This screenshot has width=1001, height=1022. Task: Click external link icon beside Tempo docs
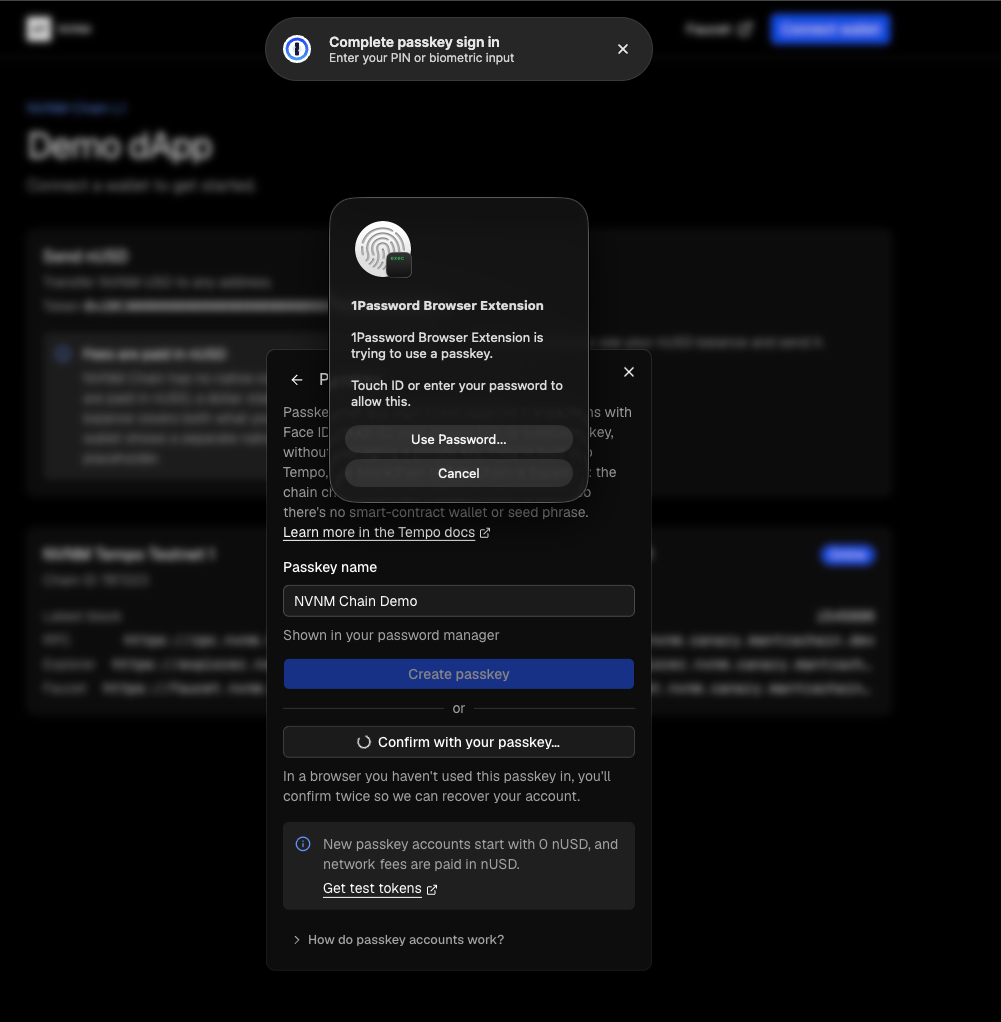click(x=485, y=533)
